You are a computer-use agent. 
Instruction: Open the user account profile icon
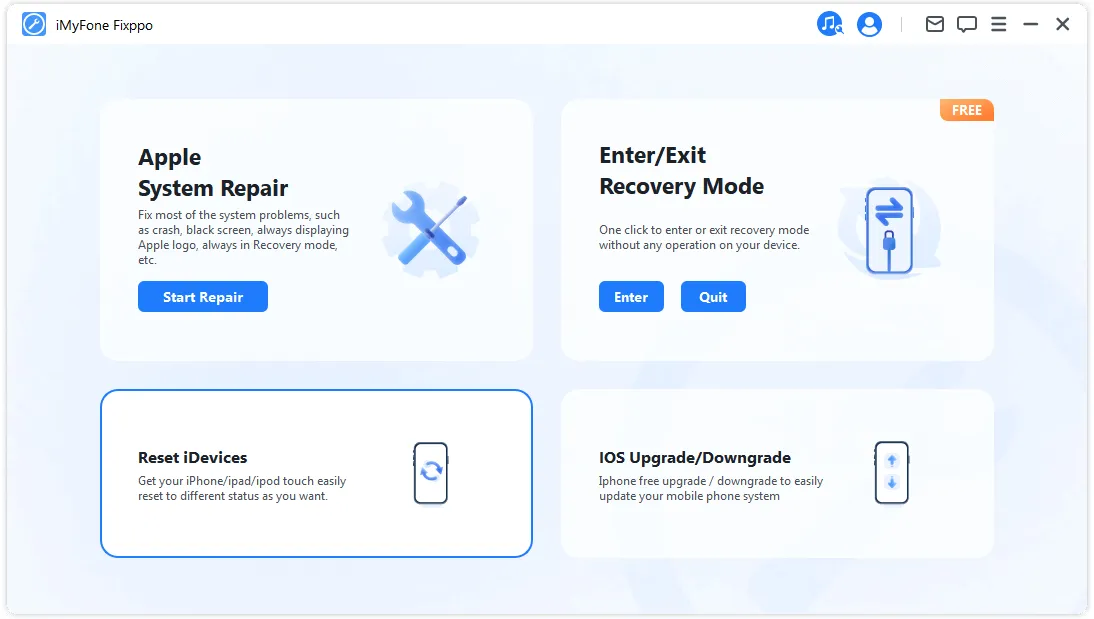click(x=869, y=24)
